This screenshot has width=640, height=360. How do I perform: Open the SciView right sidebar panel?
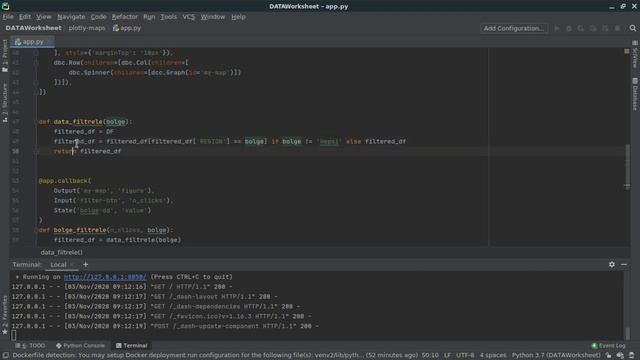(635, 54)
